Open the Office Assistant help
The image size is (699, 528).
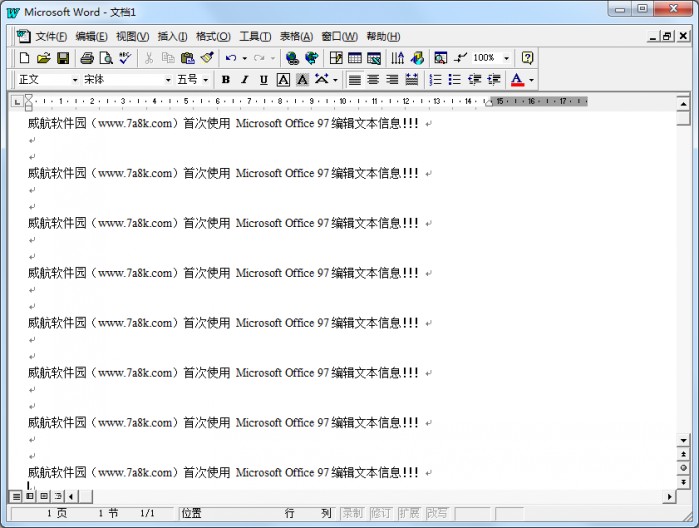(527, 58)
